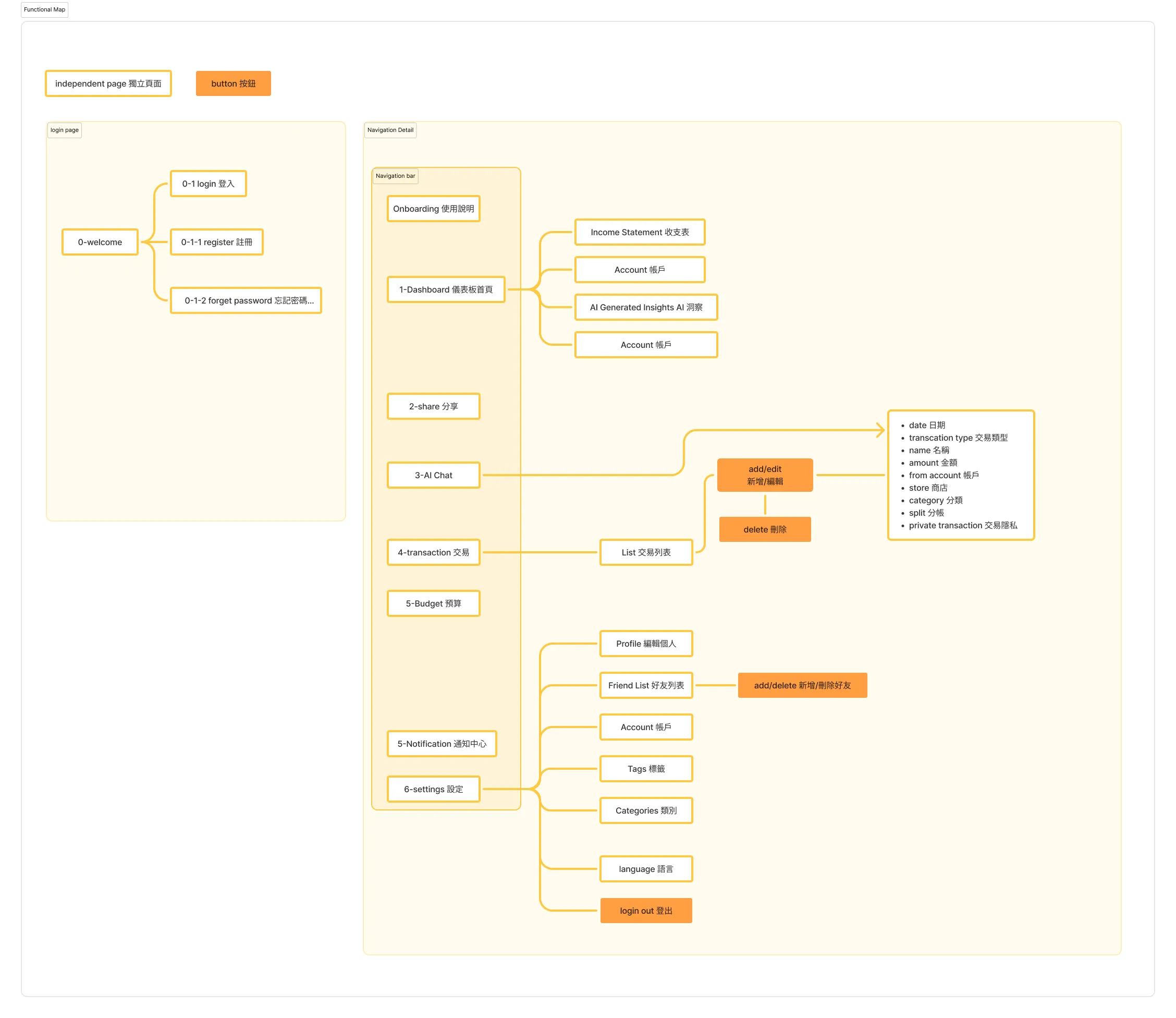Click the add/edit orange button

[x=764, y=475]
